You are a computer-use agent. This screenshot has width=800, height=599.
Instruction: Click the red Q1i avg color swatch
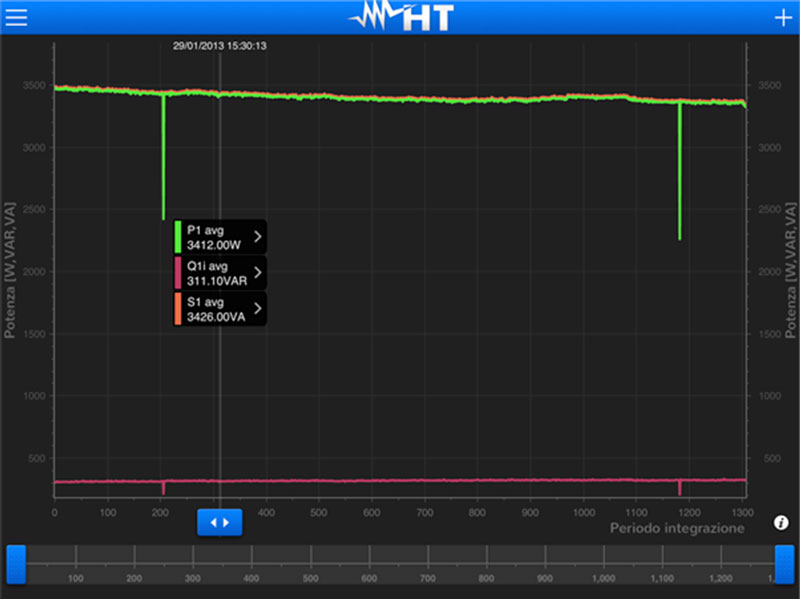coord(178,272)
